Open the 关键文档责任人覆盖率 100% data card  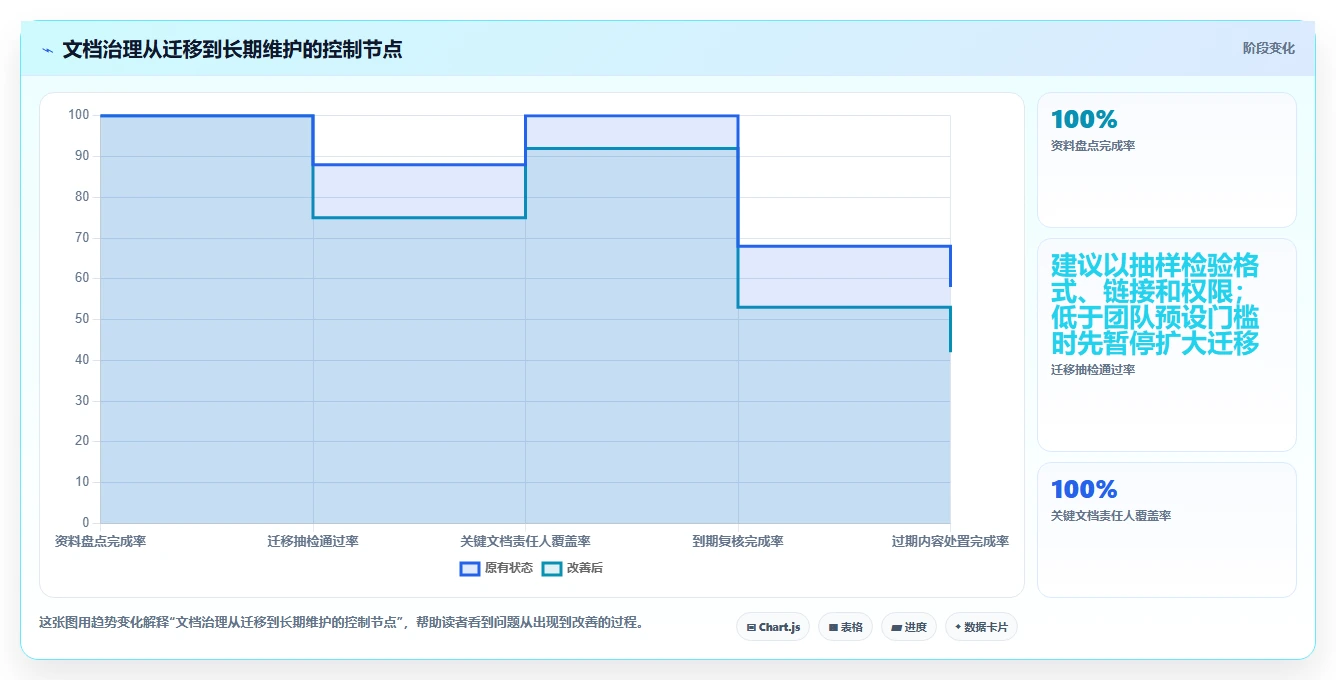(1167, 530)
